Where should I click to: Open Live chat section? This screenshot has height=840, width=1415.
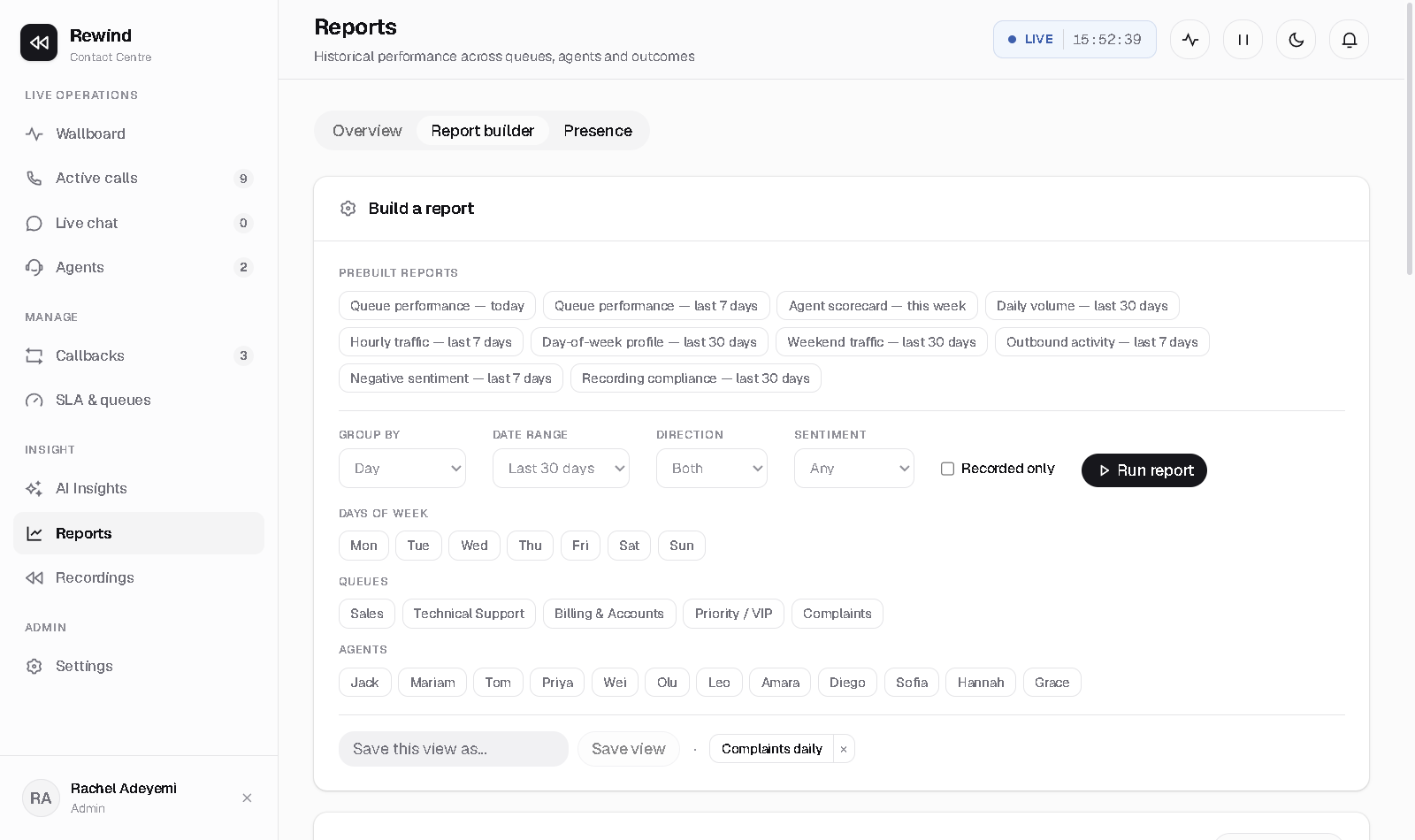tap(139, 223)
